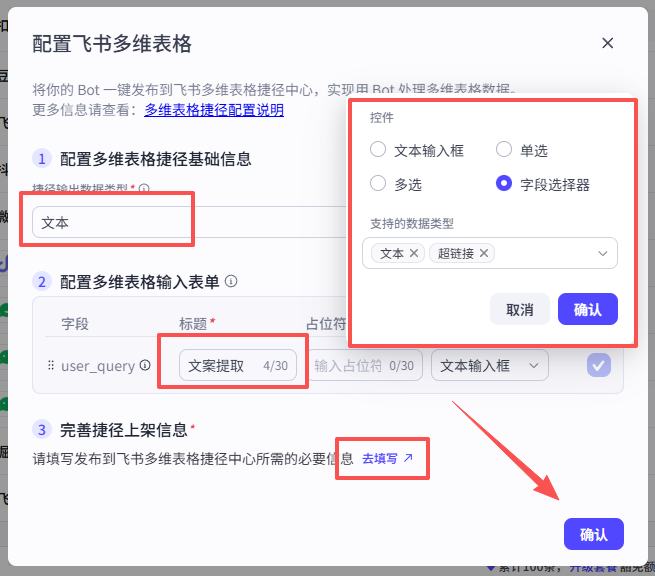This screenshot has width=655, height=576.
Task: Open the 多维表格捷径配置说明 link
Action: (214, 110)
